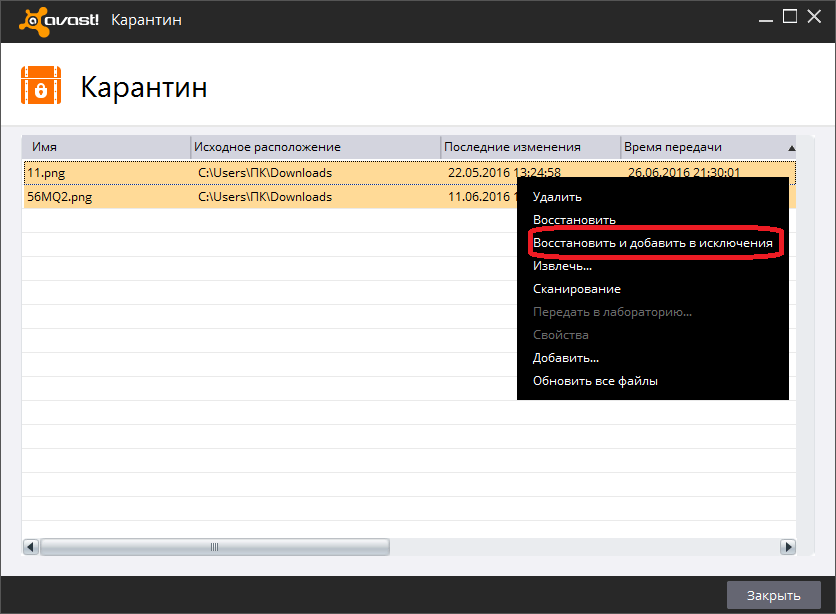Click the Avast logo in title bar

(x=58, y=20)
